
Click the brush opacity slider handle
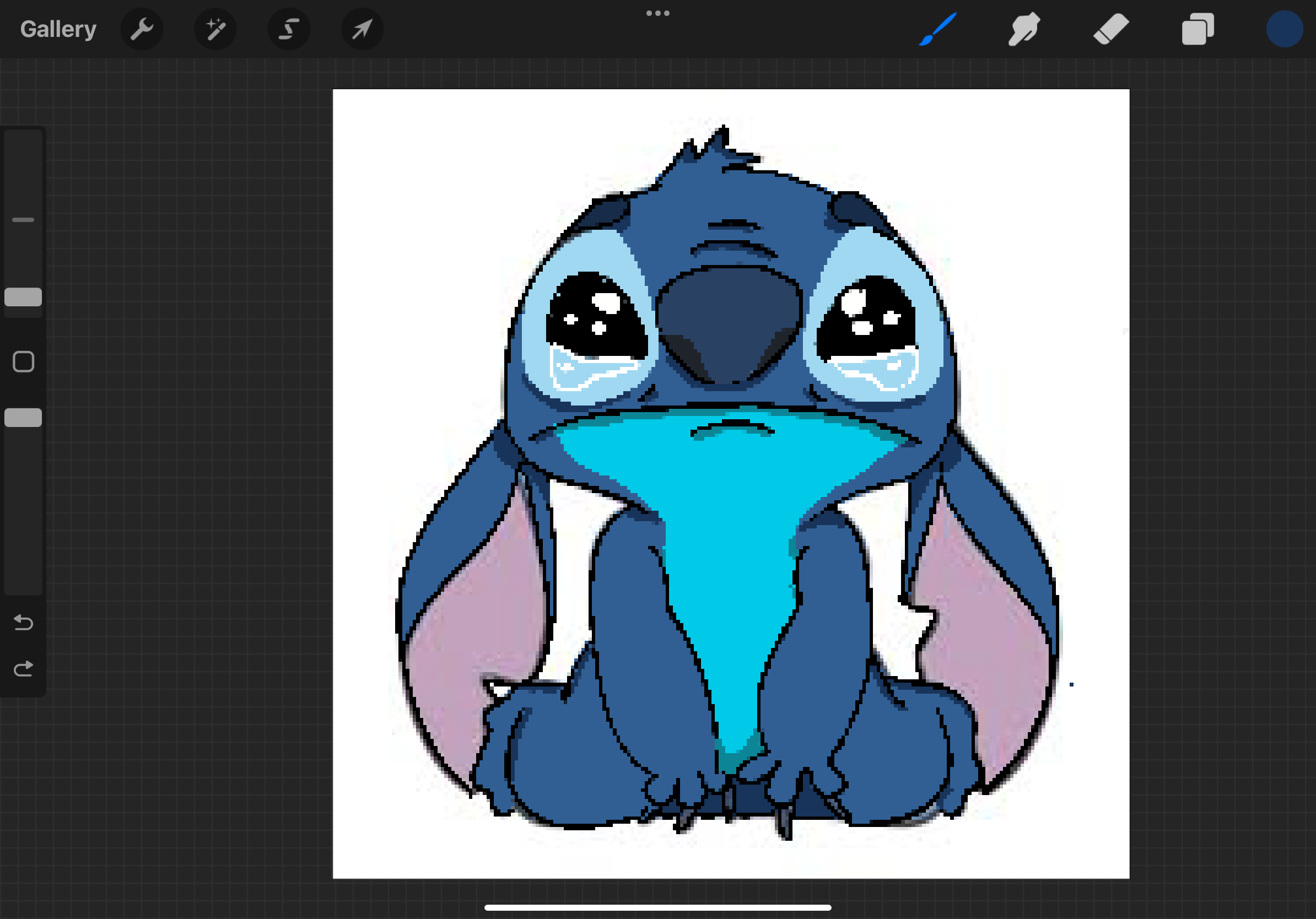pyautogui.click(x=24, y=418)
